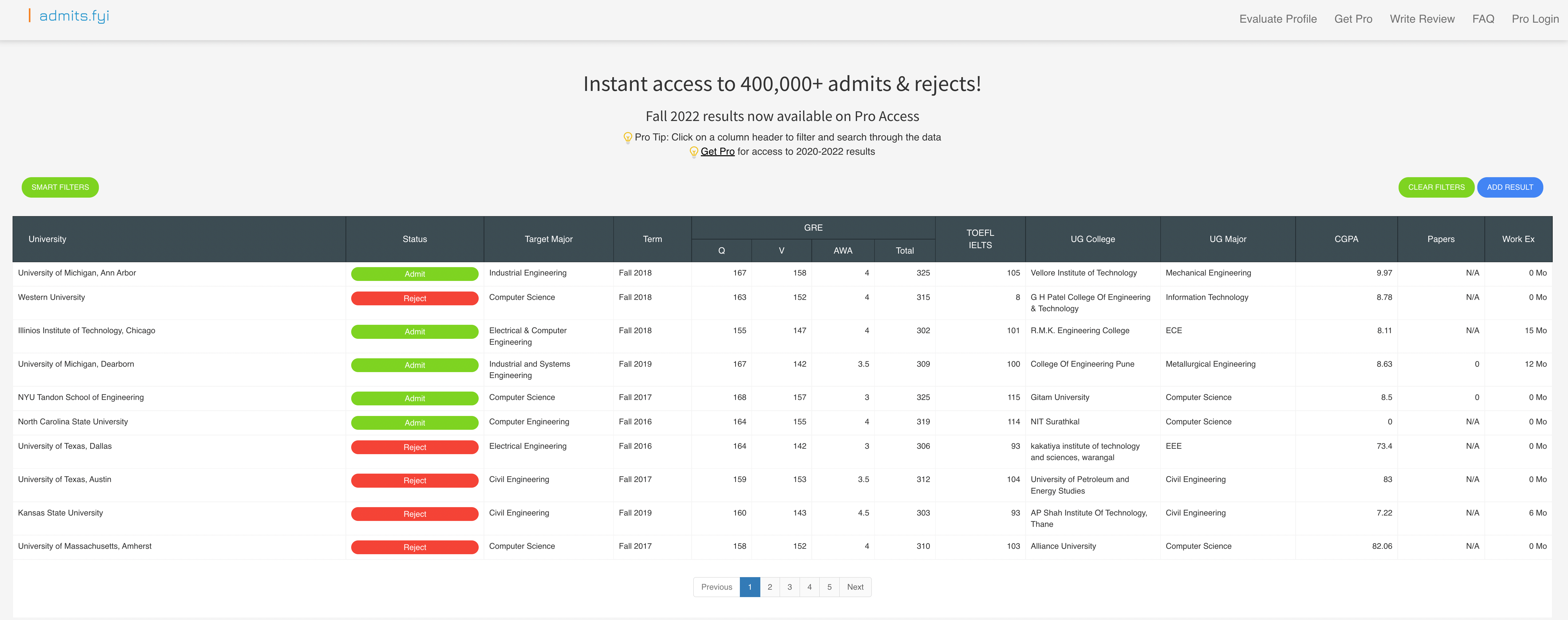Follow the underlined Get Pro link in the tip

pyautogui.click(x=717, y=152)
